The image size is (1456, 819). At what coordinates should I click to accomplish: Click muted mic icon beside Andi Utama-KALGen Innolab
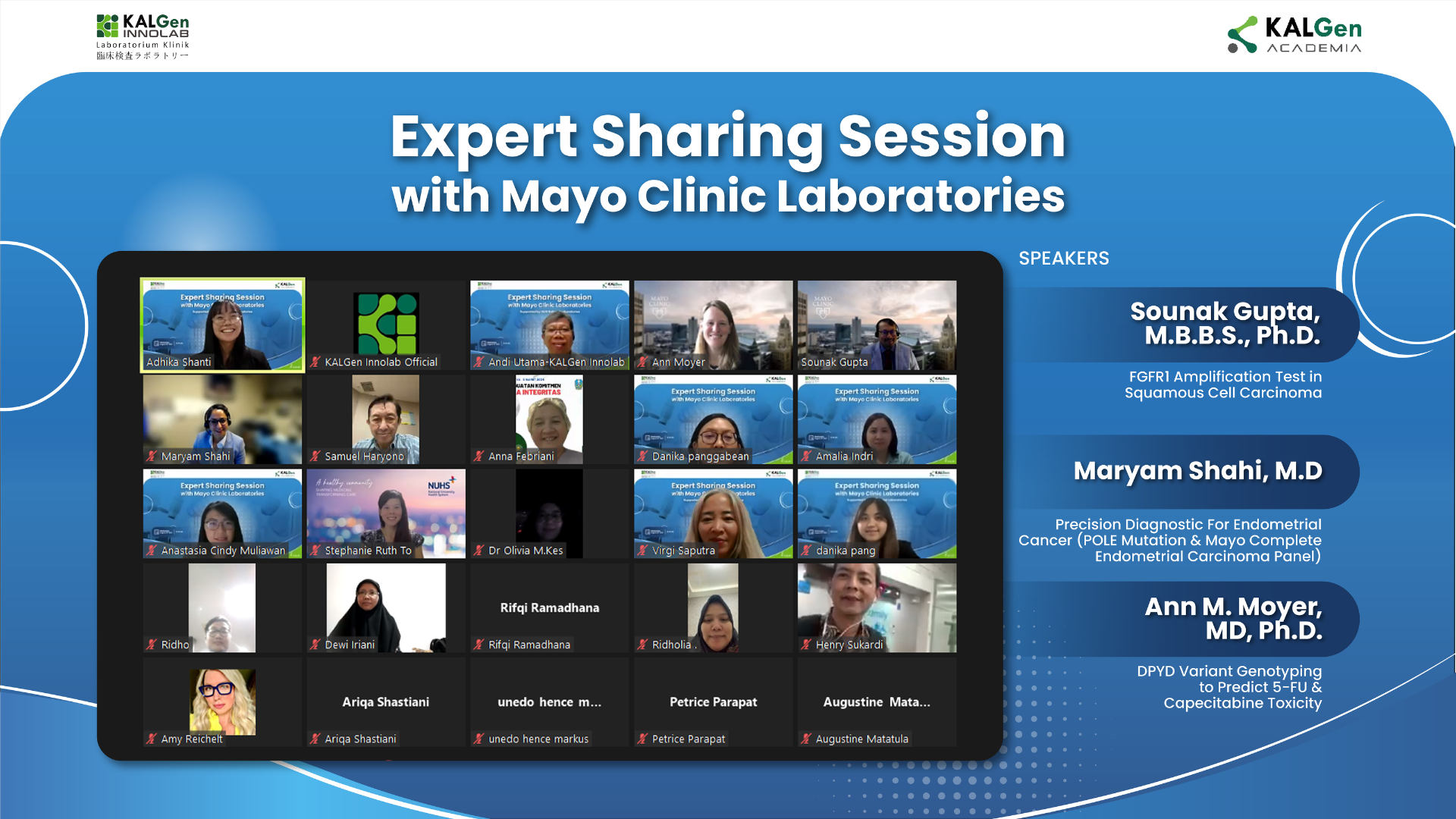tap(479, 362)
